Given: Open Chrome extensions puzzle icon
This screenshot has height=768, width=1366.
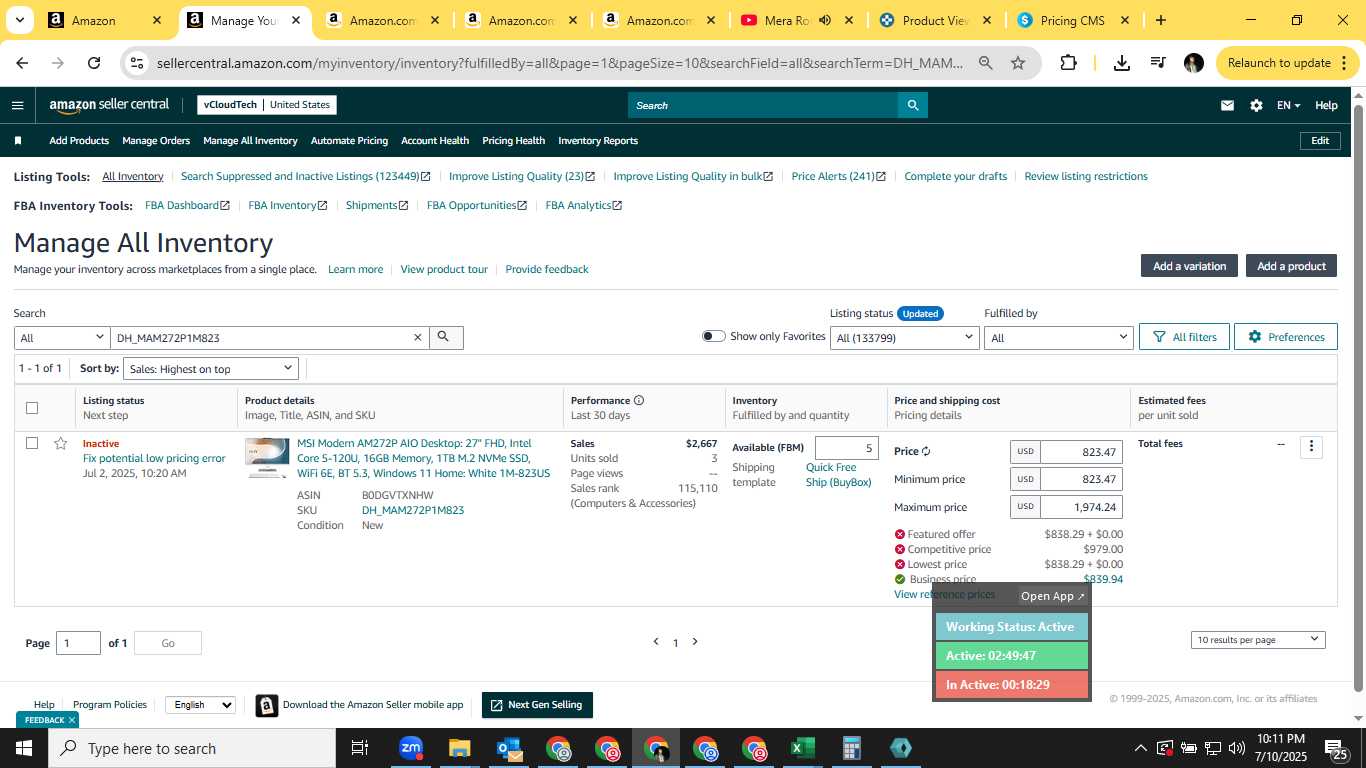Looking at the screenshot, I should (1068, 63).
